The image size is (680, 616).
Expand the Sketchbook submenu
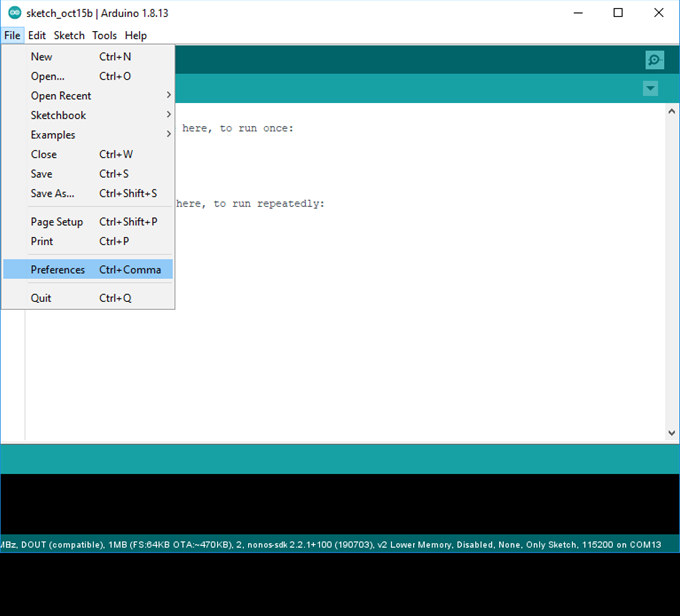coord(88,115)
